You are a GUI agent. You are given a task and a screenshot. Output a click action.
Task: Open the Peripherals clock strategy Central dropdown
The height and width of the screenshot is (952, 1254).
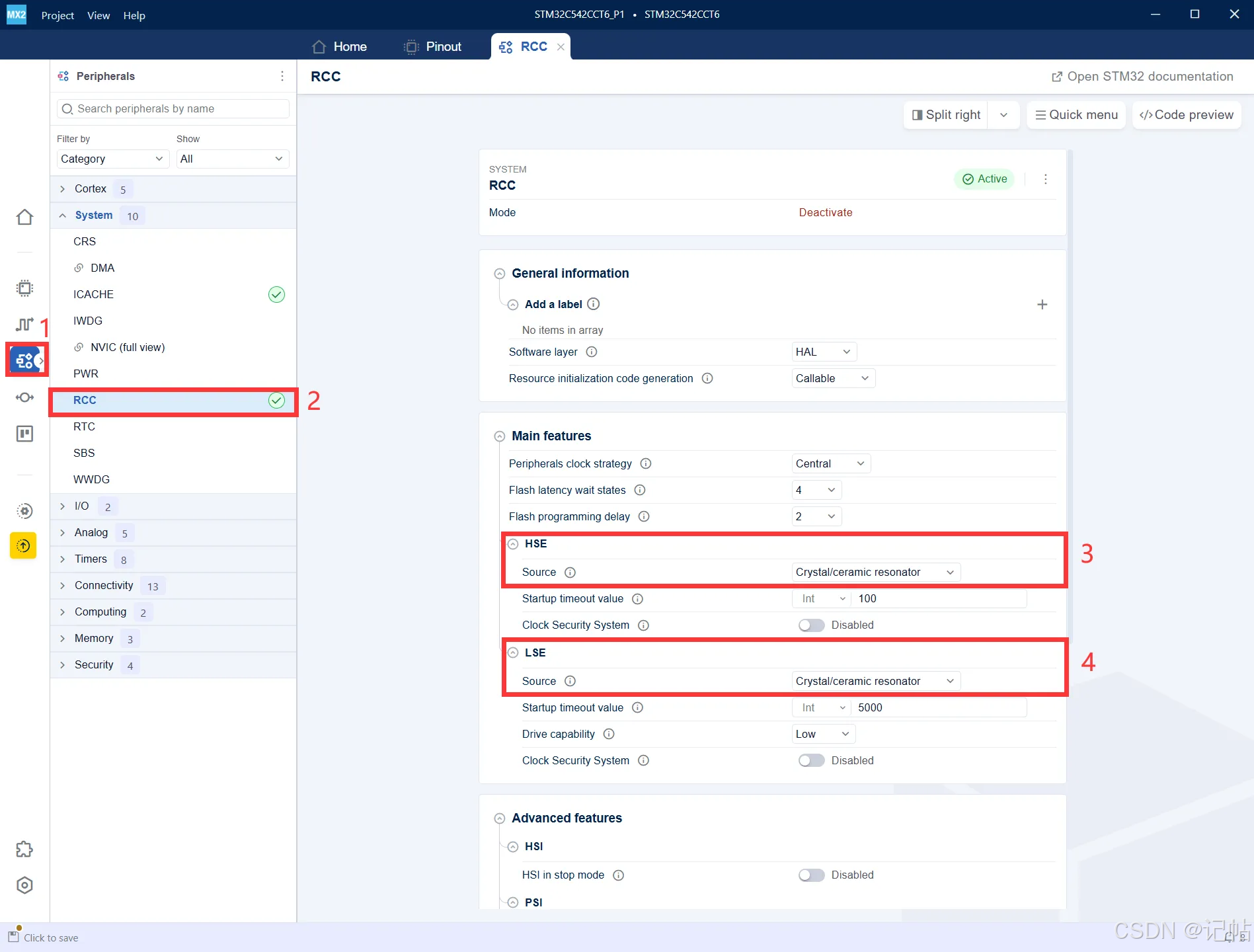point(831,464)
